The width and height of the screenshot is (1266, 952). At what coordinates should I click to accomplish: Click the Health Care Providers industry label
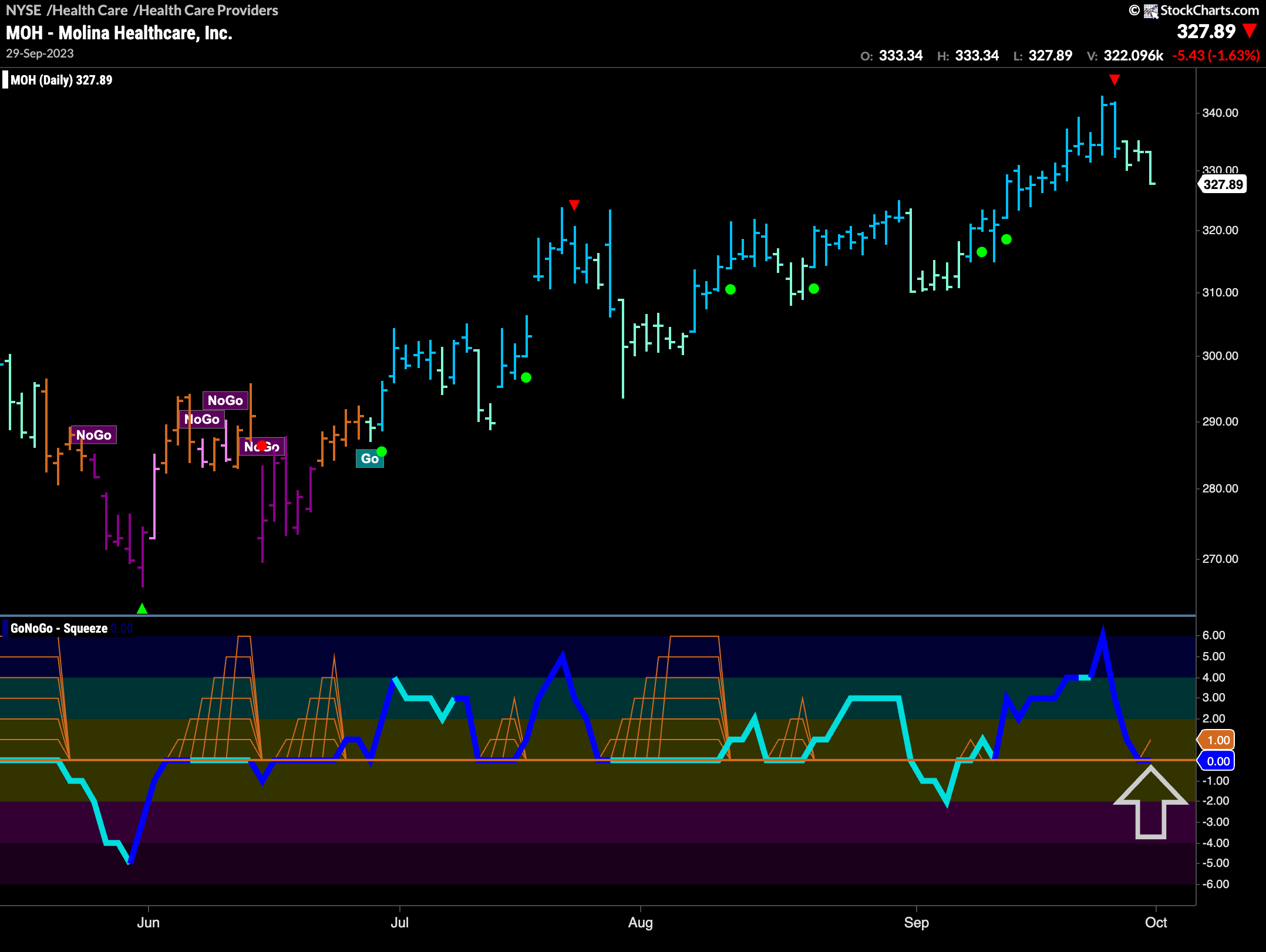[208, 10]
